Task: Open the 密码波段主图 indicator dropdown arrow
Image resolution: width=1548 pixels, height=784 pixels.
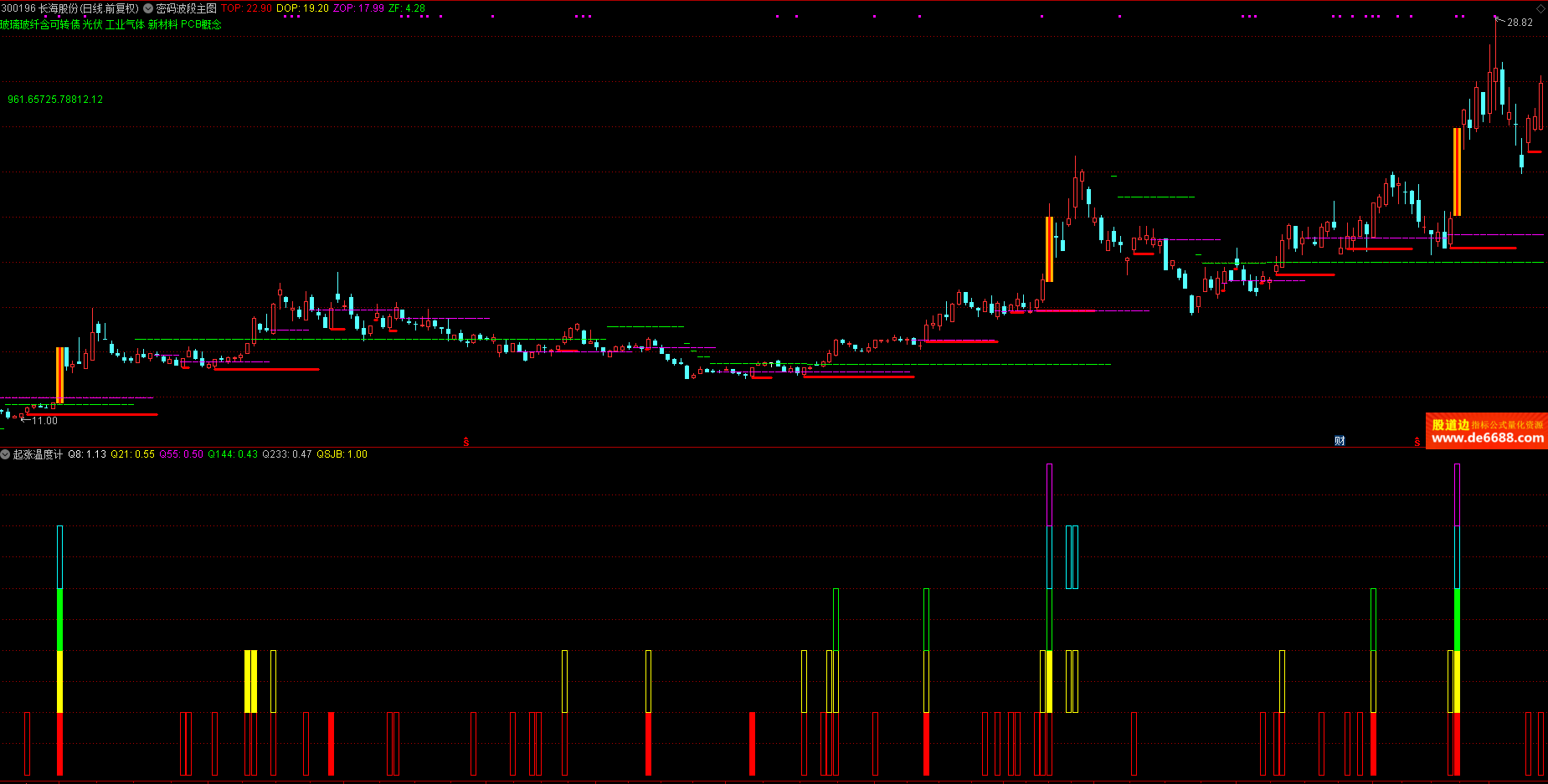Action: [x=148, y=8]
